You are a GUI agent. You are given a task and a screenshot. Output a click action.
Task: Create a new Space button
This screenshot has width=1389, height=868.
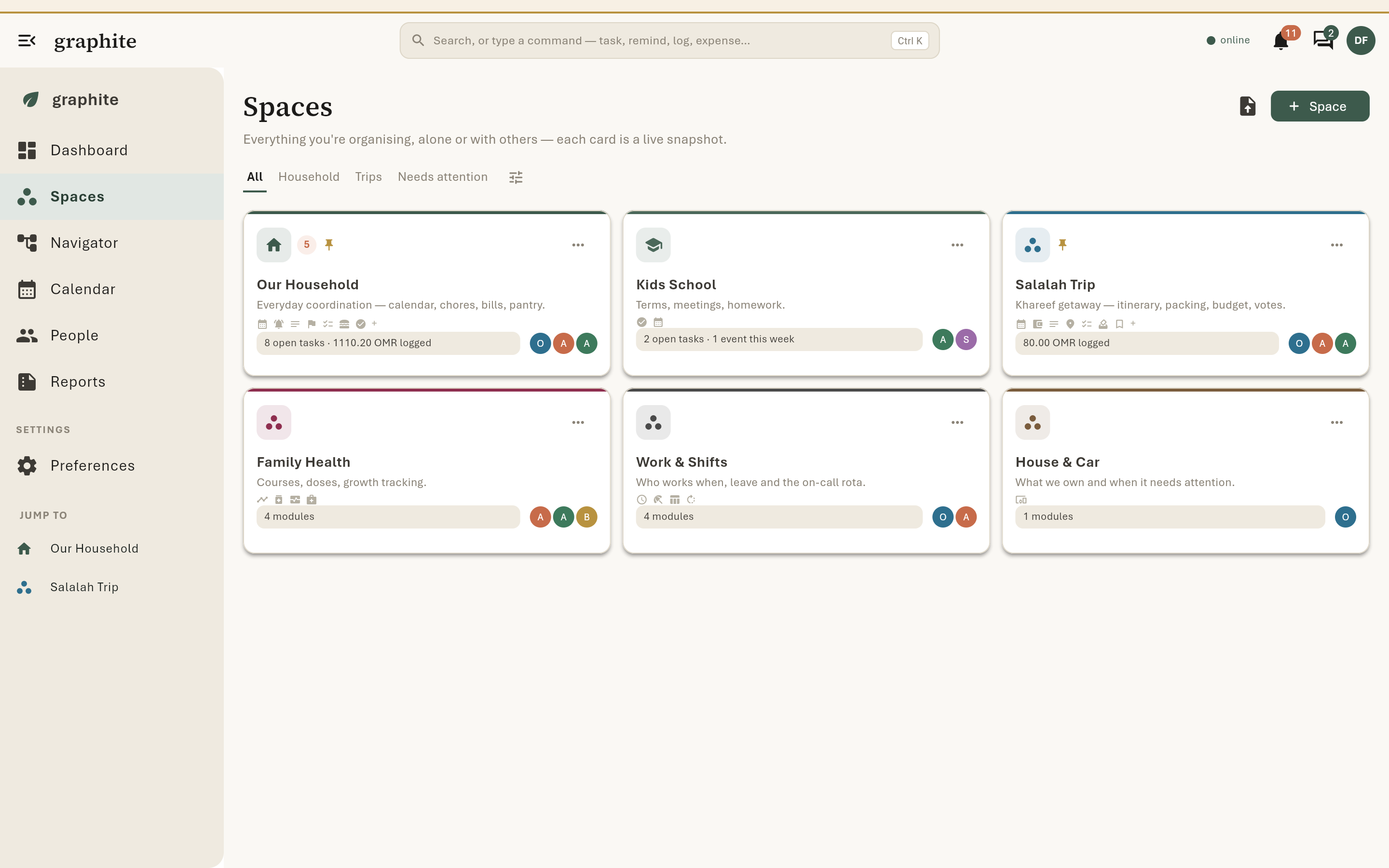click(1320, 106)
